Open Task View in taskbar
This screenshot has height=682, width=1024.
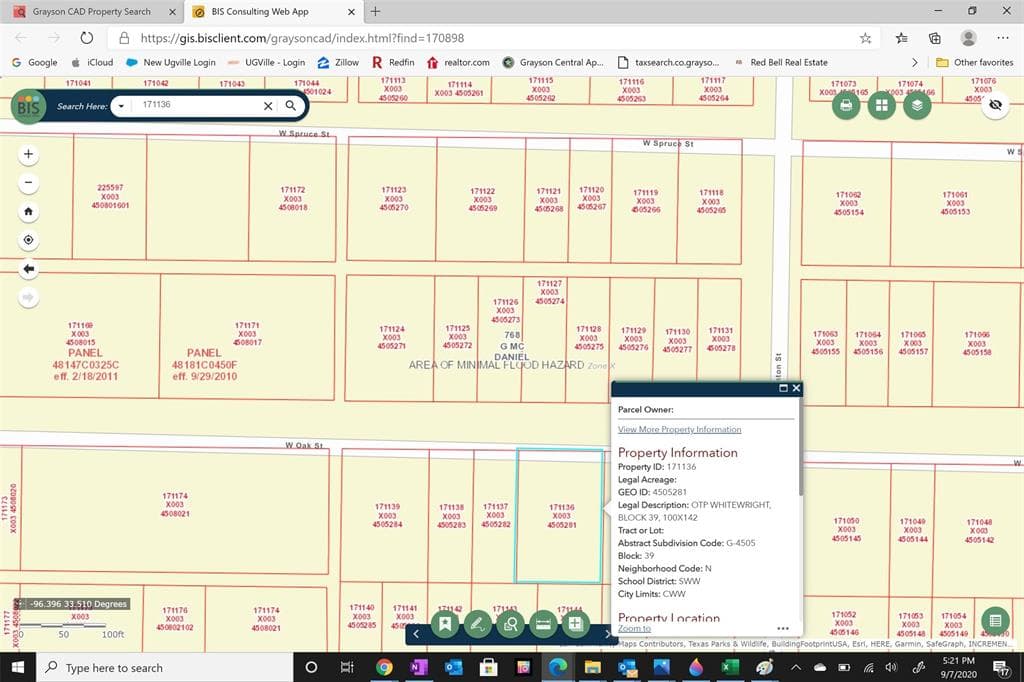pos(347,668)
